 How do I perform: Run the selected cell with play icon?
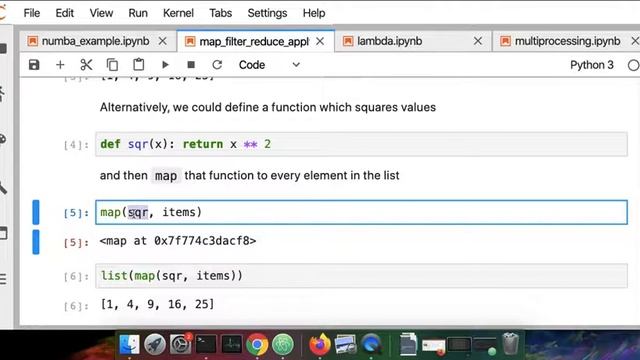coord(165,65)
